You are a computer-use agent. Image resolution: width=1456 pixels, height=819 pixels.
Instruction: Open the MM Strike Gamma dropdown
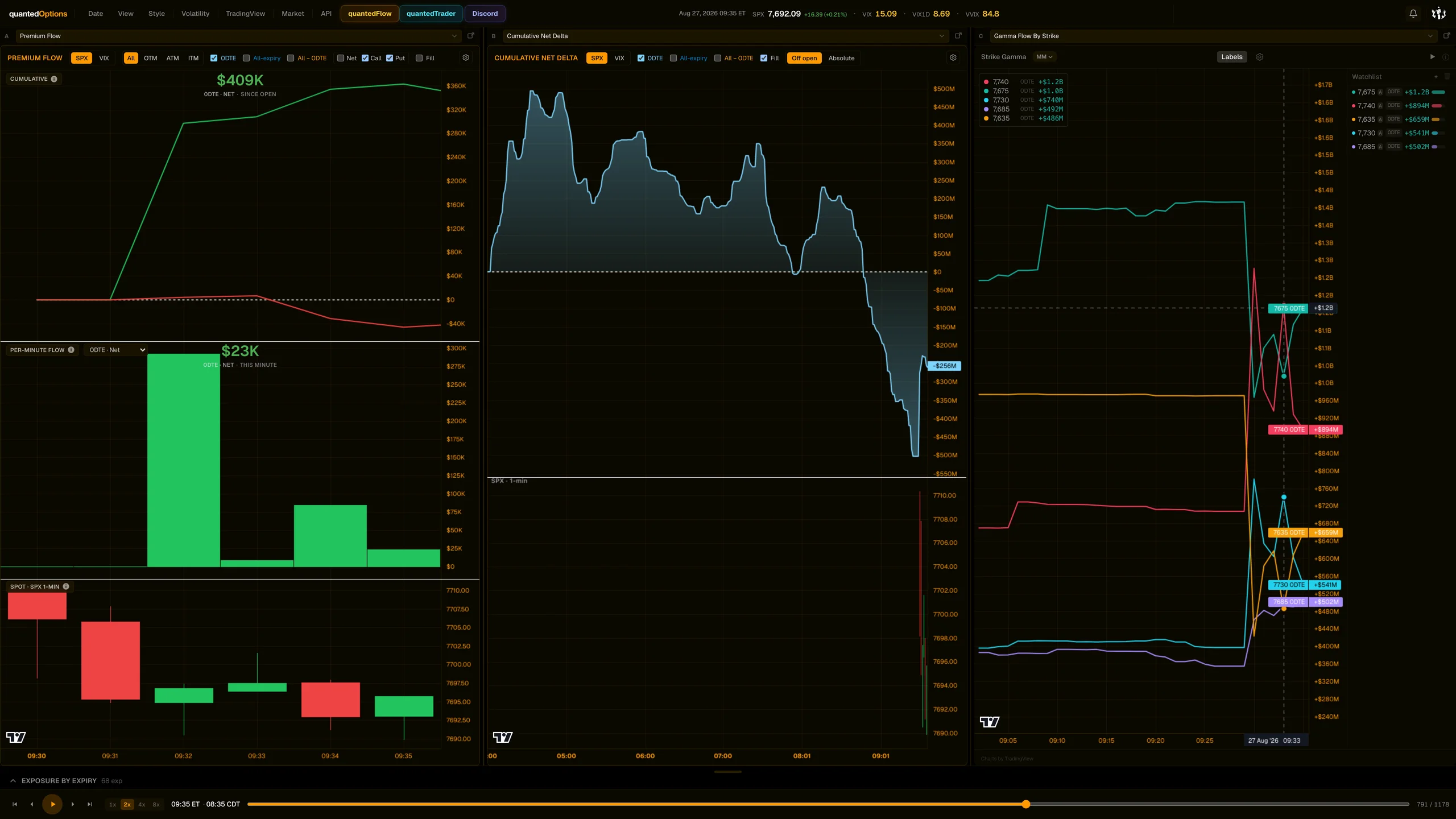tap(1044, 57)
